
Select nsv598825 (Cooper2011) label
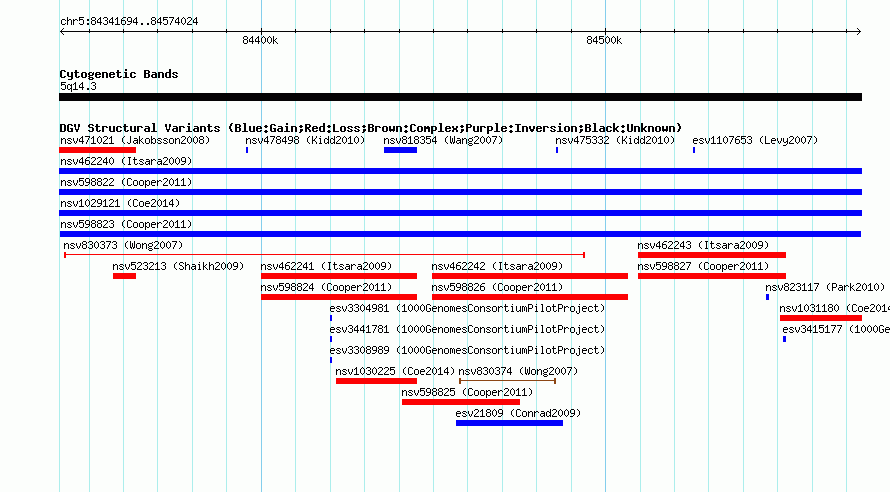click(467, 392)
